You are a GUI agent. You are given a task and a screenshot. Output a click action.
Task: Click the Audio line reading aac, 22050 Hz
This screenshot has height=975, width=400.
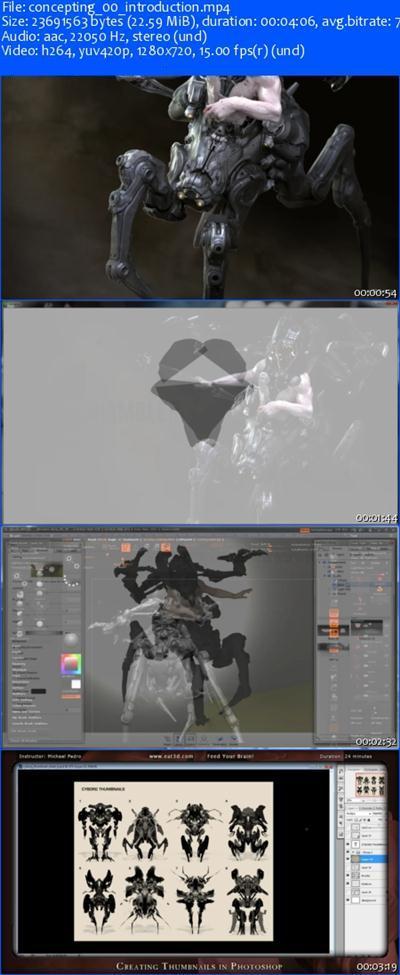[x=104, y=37]
